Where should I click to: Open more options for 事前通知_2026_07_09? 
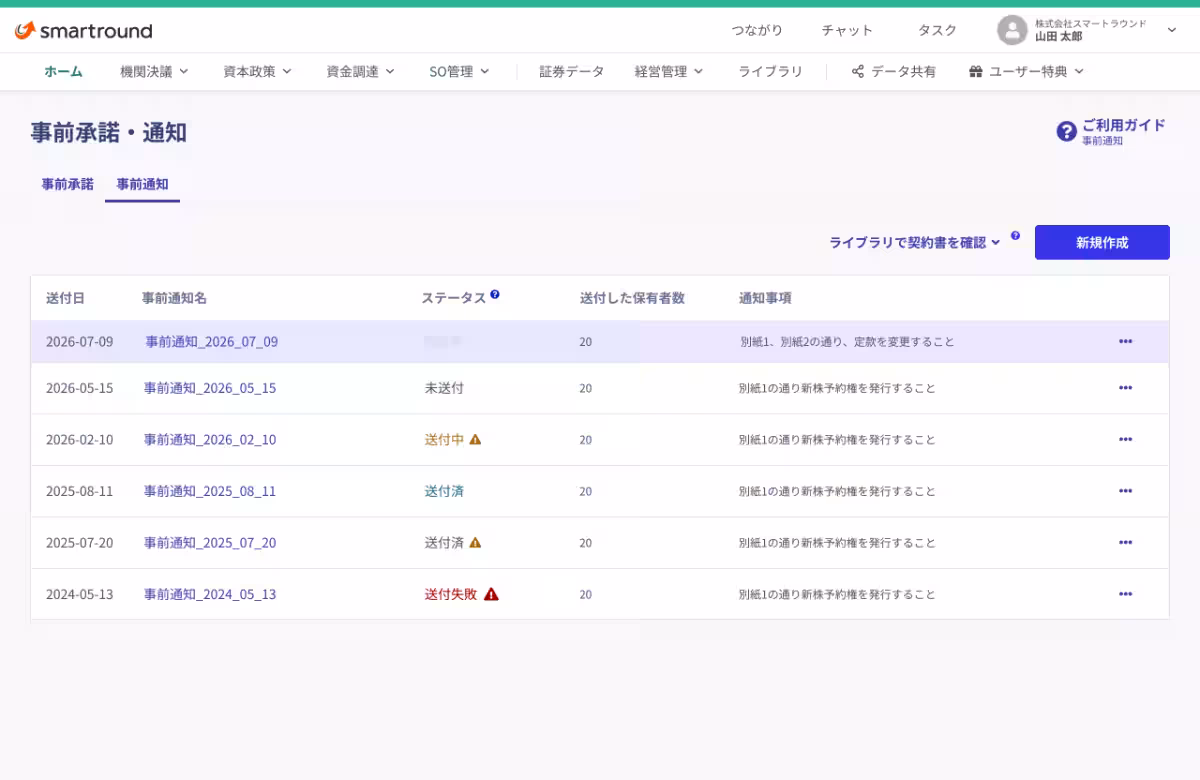1126,342
